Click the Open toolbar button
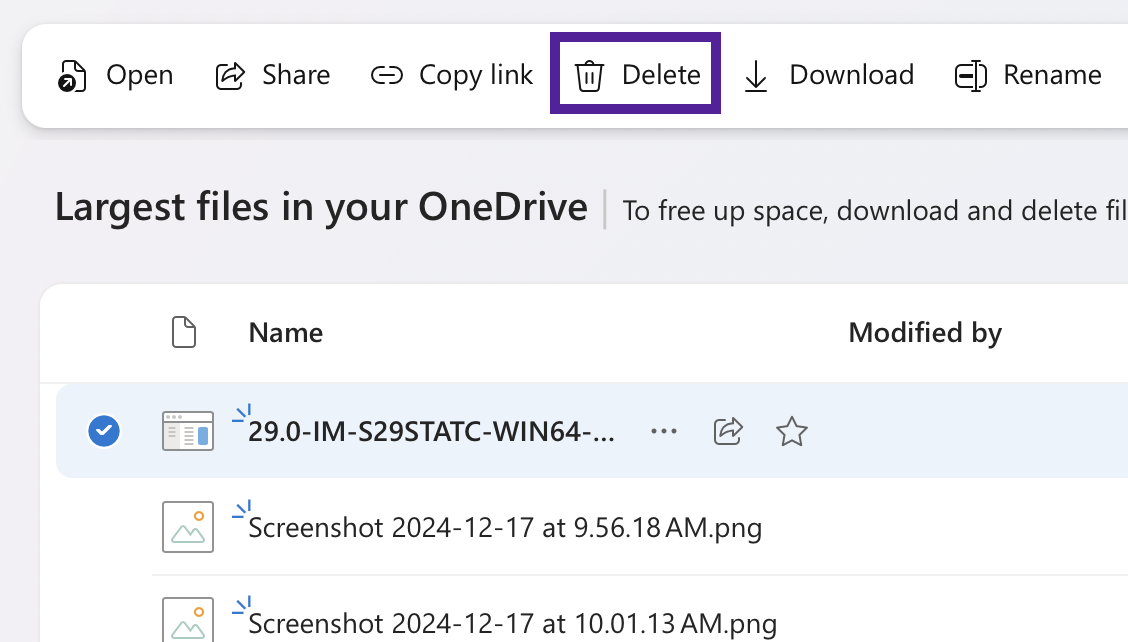The image size is (1128, 642). (x=115, y=76)
